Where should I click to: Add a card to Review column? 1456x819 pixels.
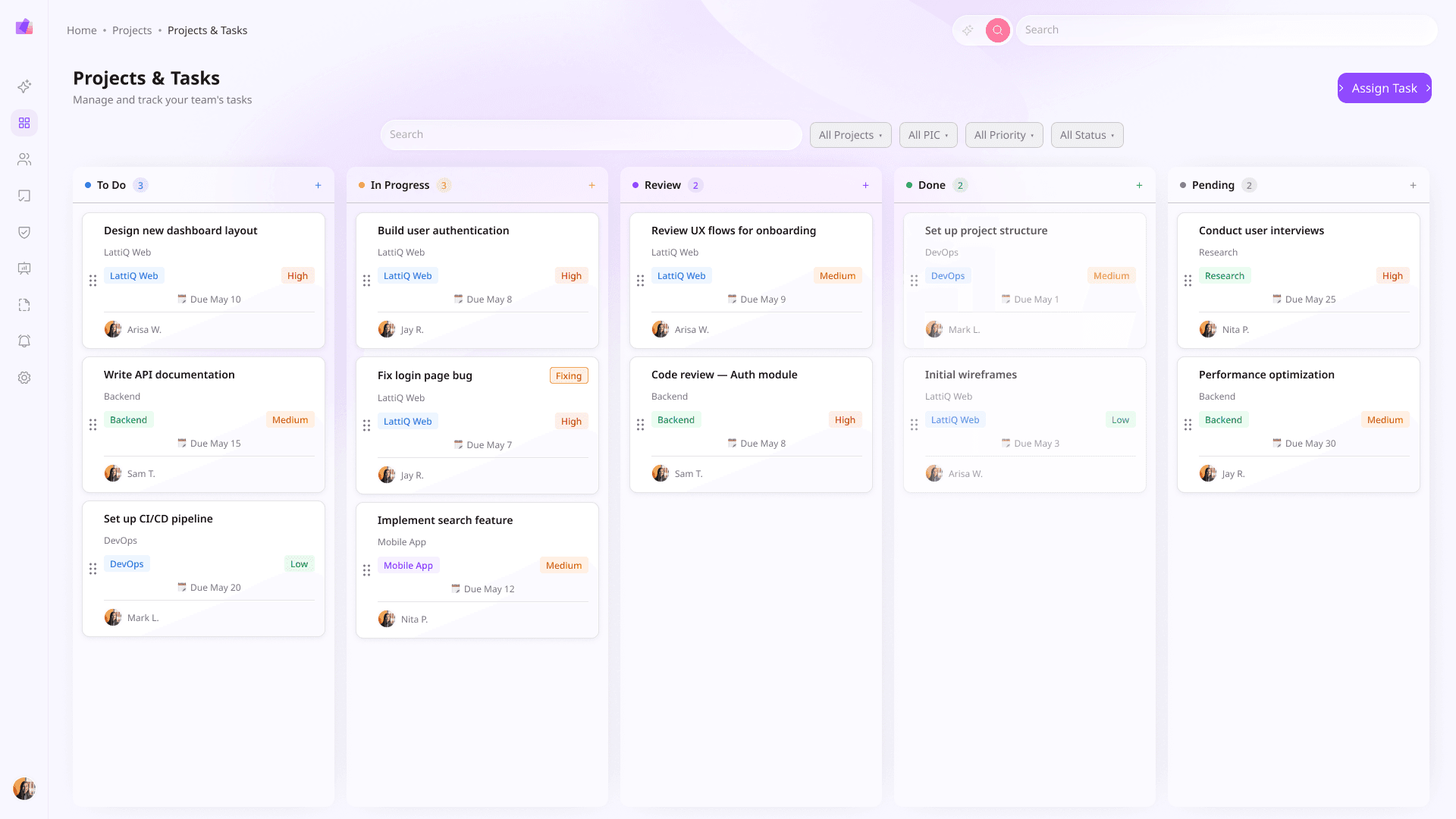point(865,185)
